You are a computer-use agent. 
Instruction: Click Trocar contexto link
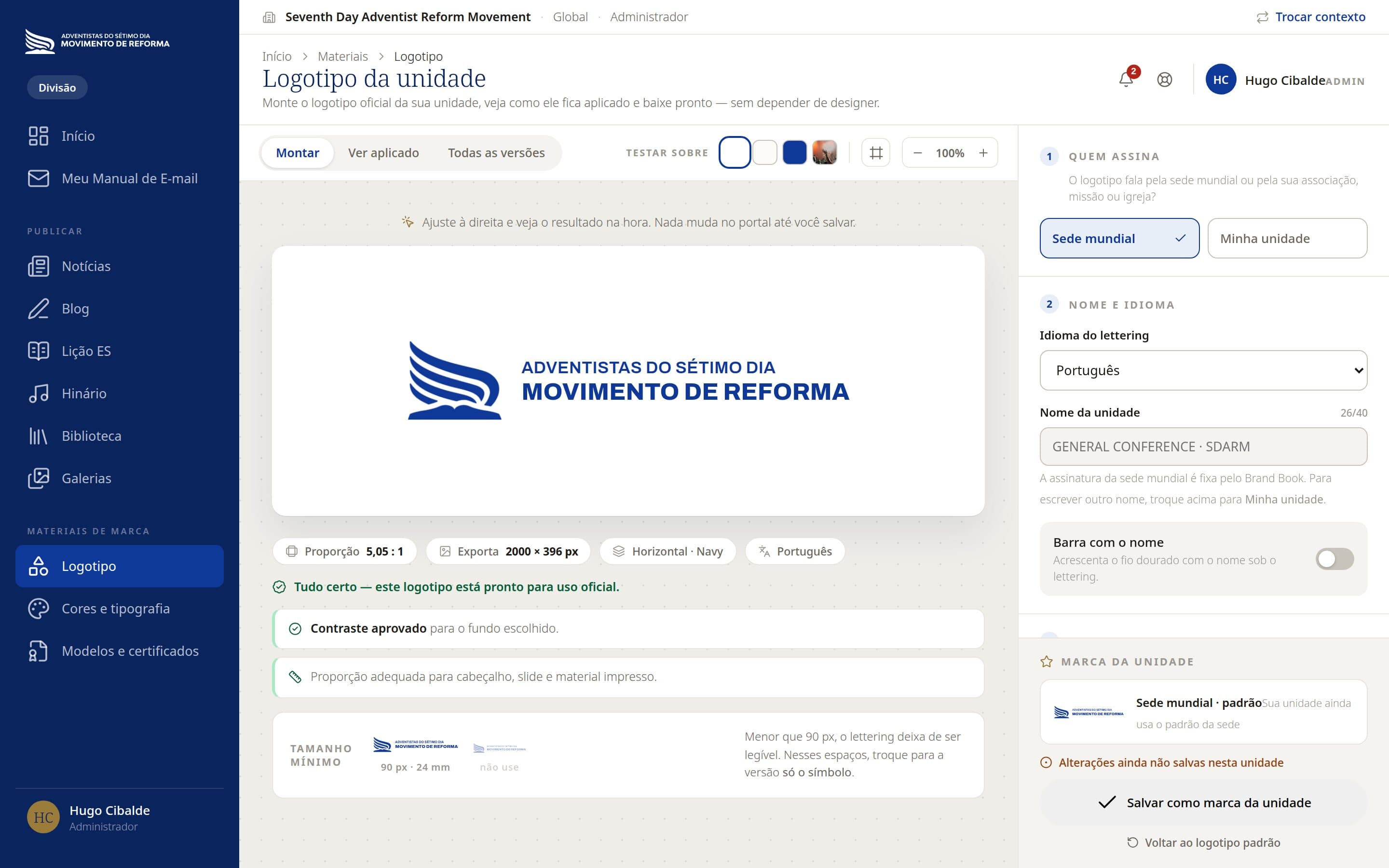point(1311,17)
